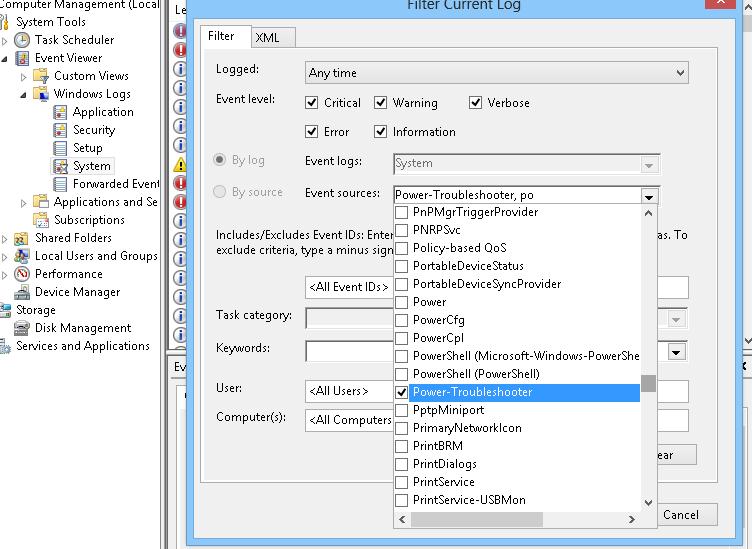Check the PowerCpl source
This screenshot has height=549, width=752.
tap(401, 338)
